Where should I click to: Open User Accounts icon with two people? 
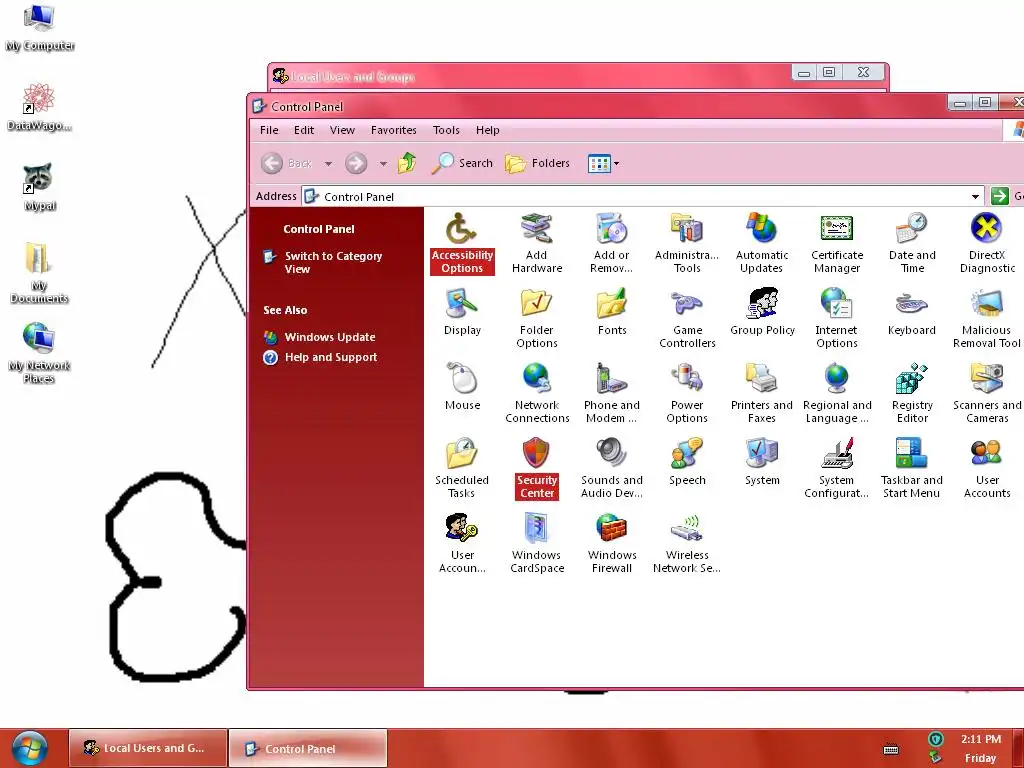[987, 468]
